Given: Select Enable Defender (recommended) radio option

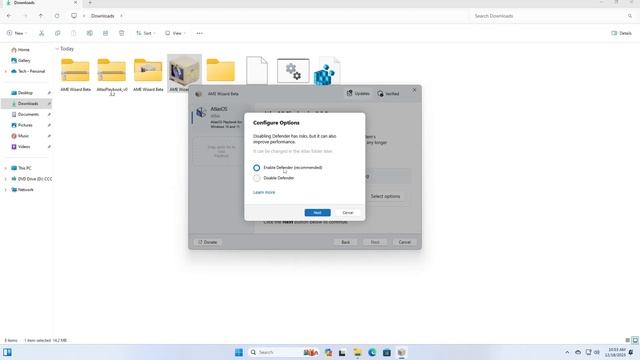Looking at the screenshot, I should point(256,168).
